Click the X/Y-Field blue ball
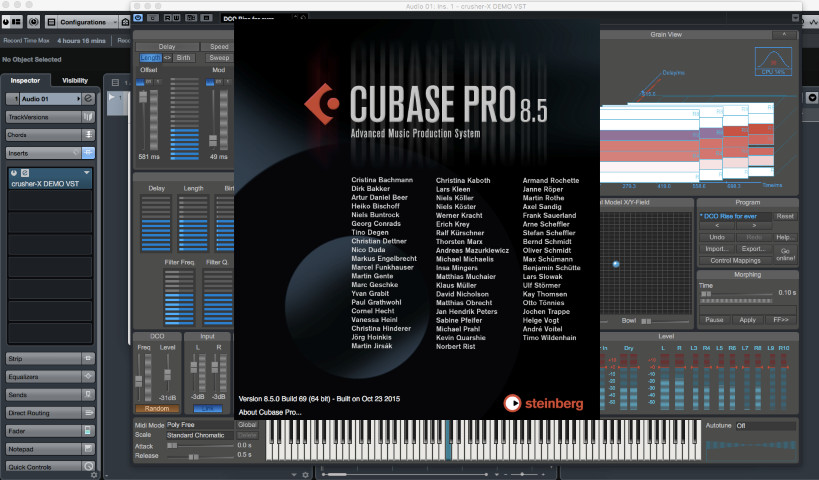The image size is (819, 480). (x=616, y=264)
